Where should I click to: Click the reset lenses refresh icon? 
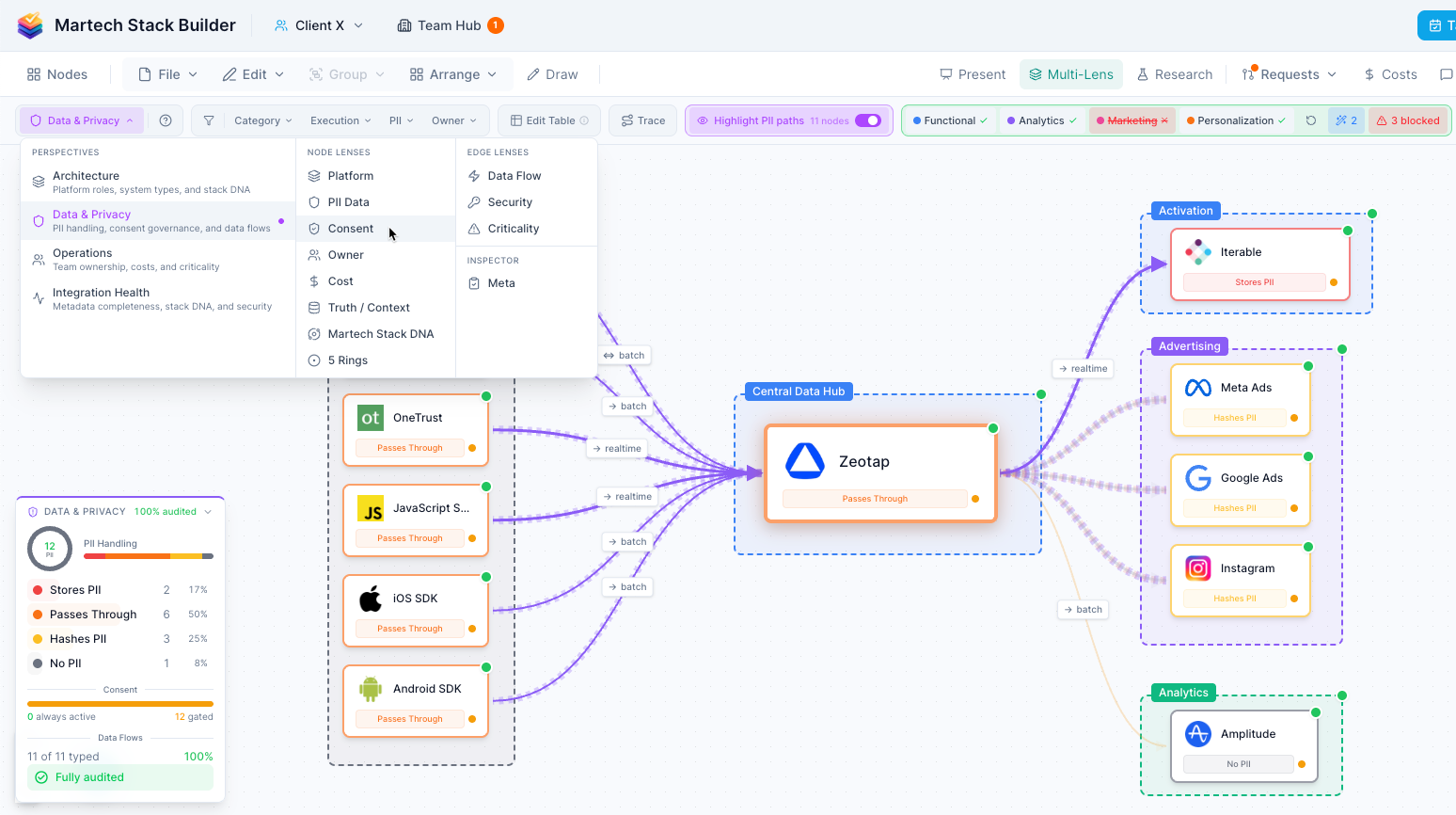click(1311, 120)
